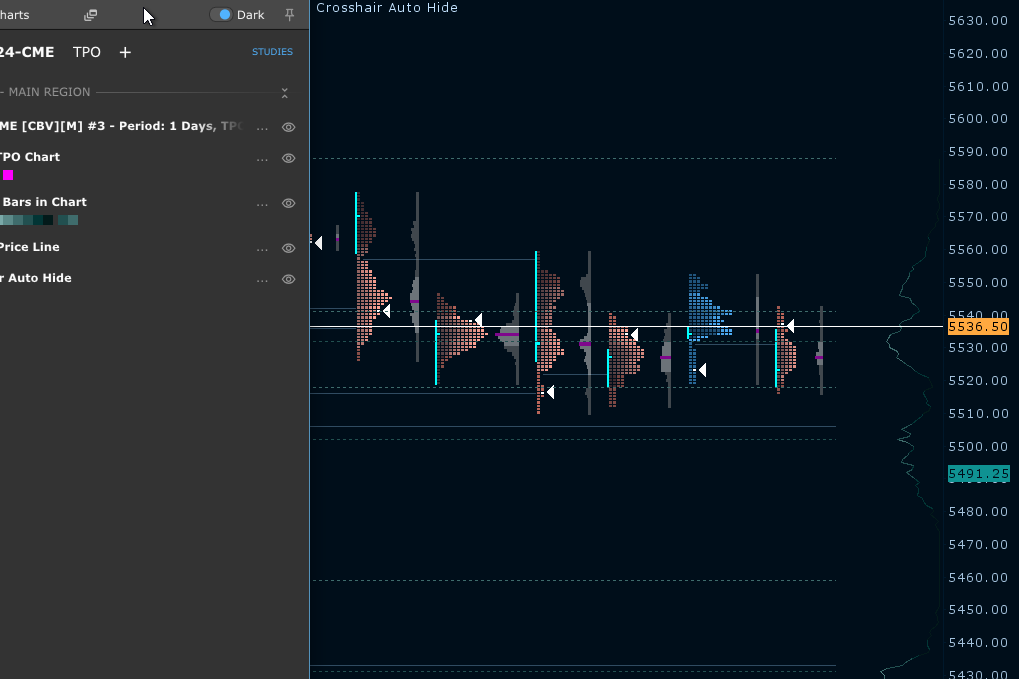This screenshot has height=679, width=1019.
Task: Open the STUDIES link in the panel header
Action: tap(271, 52)
